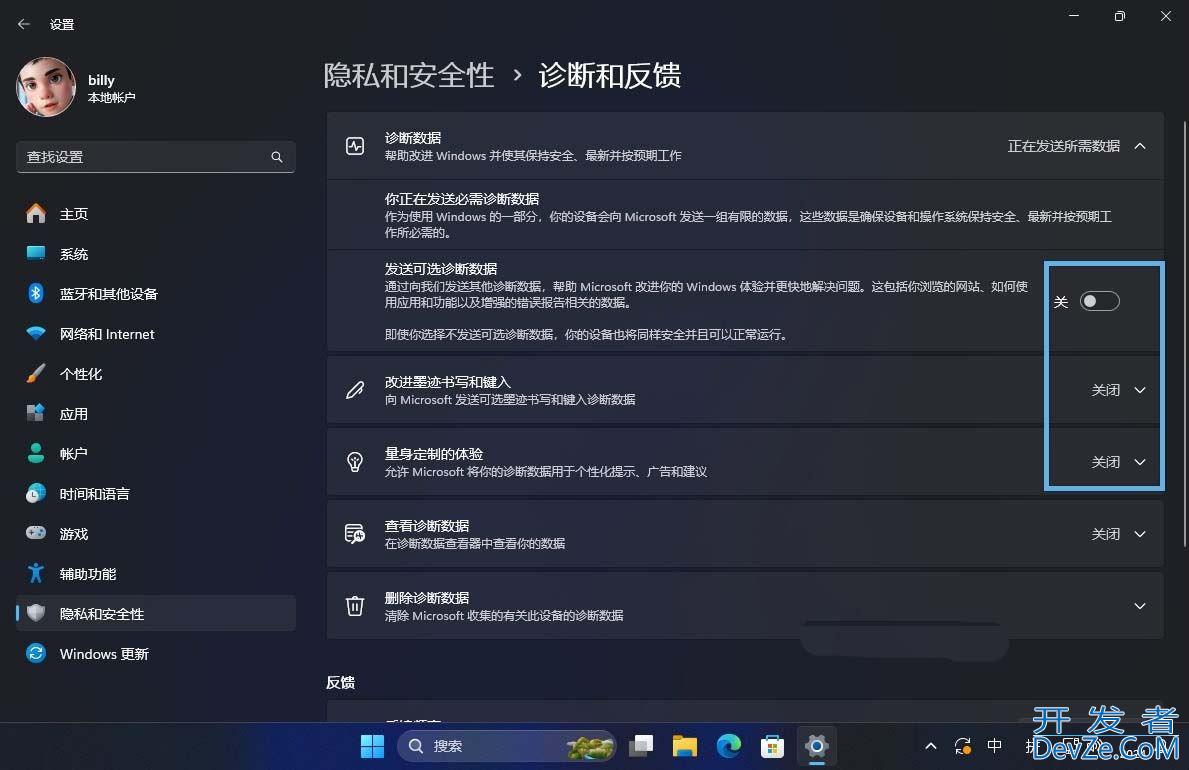Click person icon beside 帐户

(36, 454)
